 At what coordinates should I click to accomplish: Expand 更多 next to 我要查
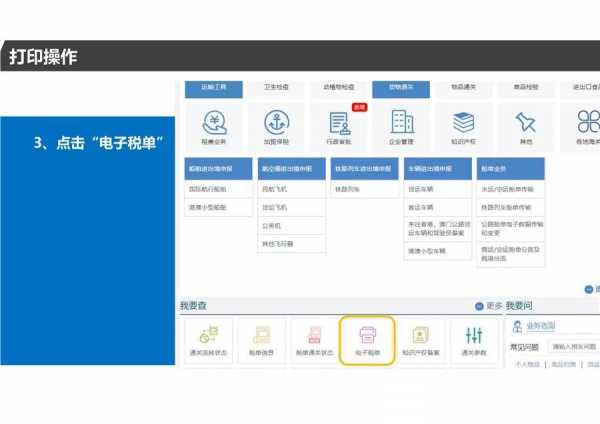tap(488, 305)
